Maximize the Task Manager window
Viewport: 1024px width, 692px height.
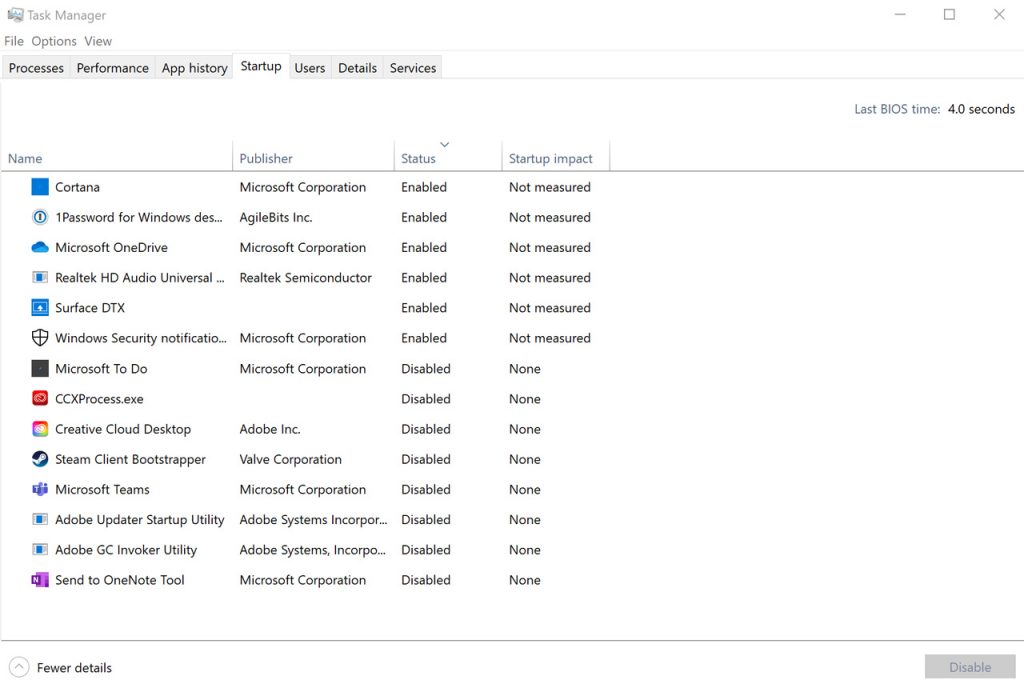(x=950, y=14)
